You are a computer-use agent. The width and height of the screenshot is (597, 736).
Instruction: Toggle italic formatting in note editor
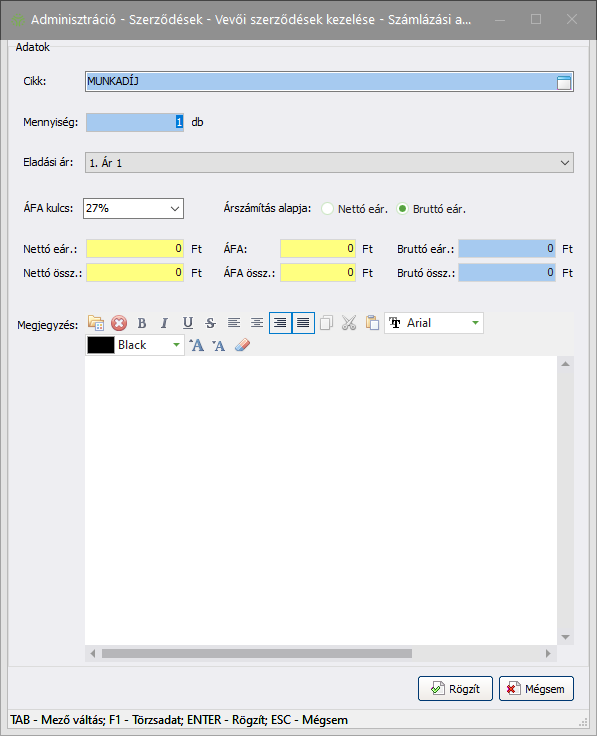coord(164,323)
